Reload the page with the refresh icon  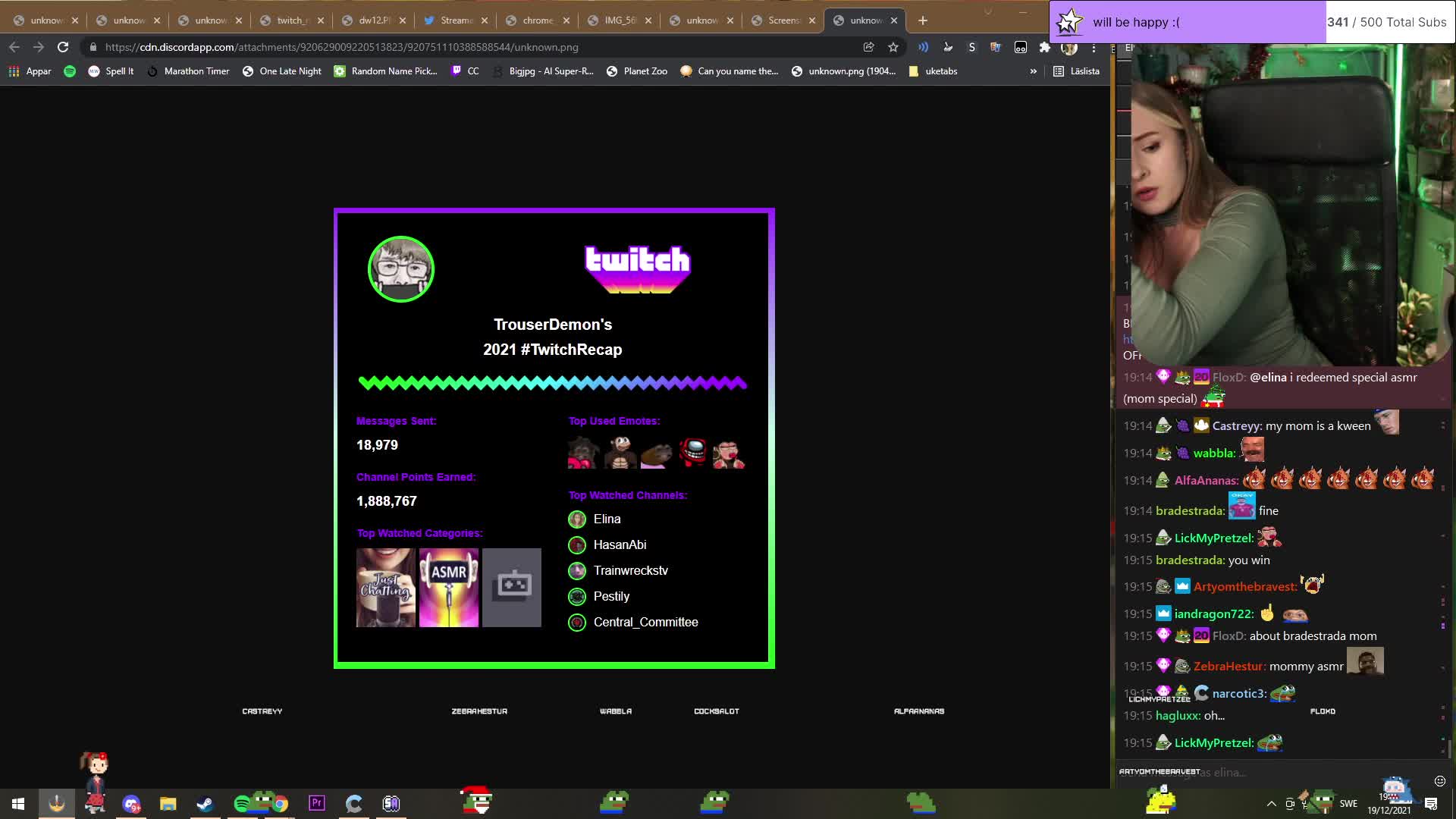click(x=63, y=47)
